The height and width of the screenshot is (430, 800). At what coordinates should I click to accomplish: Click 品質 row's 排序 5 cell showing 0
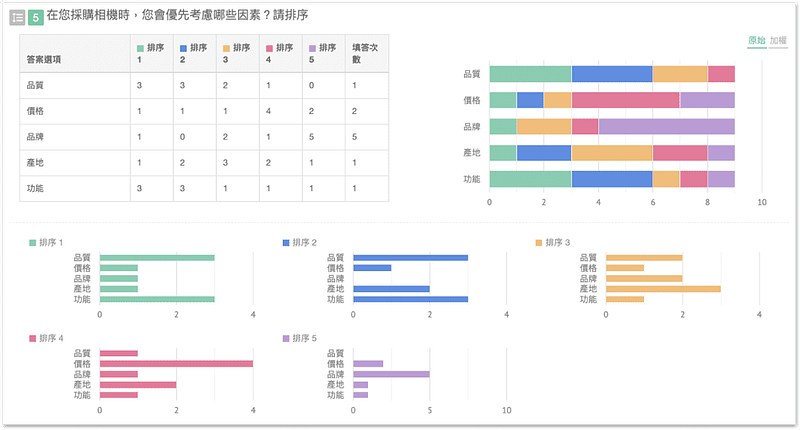pyautogui.click(x=323, y=85)
